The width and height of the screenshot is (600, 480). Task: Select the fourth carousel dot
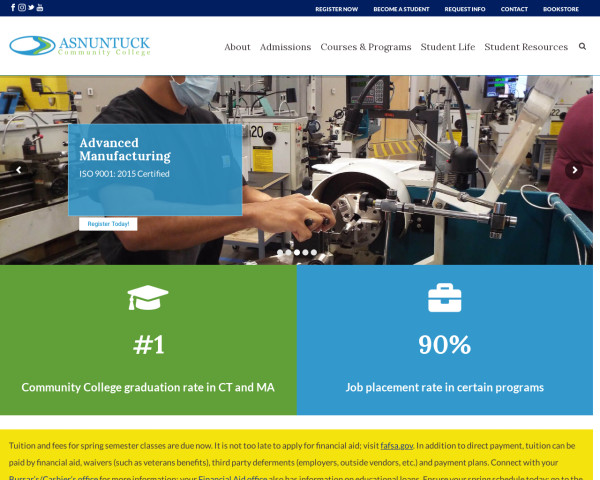[305, 252]
